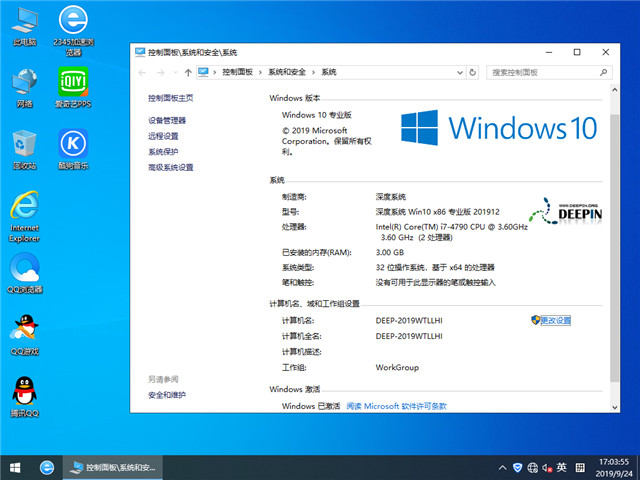The width and height of the screenshot is (640, 480).
Task: Refresh the control panel page
Action: 473,73
